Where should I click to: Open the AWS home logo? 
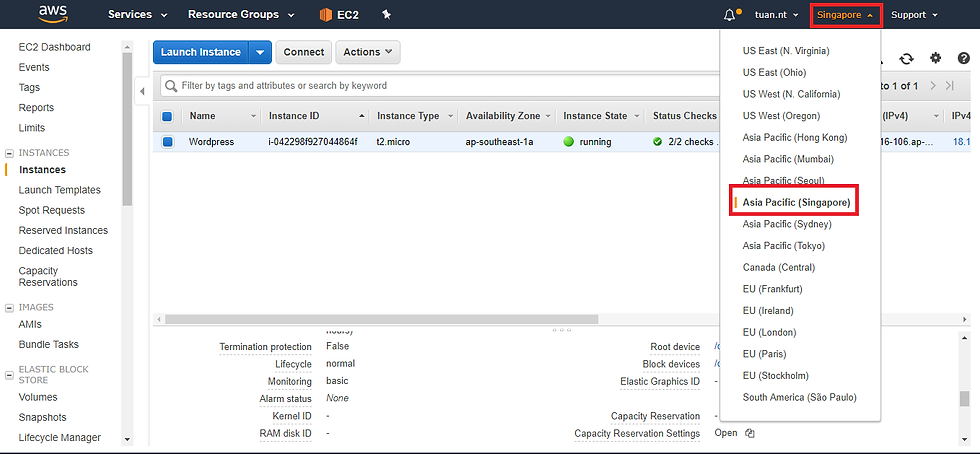[x=53, y=14]
